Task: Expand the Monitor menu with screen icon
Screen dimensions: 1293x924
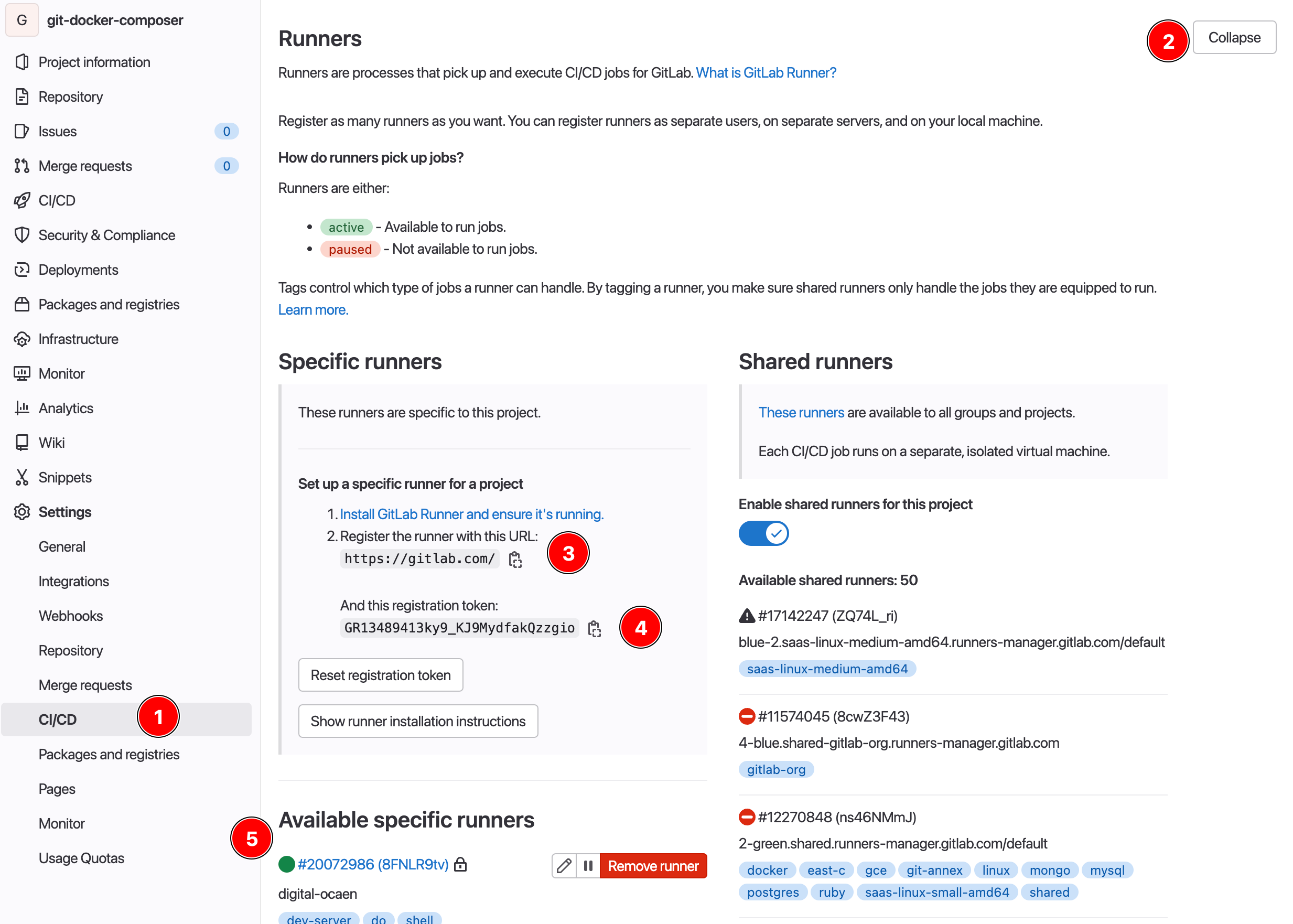Action: click(x=61, y=374)
